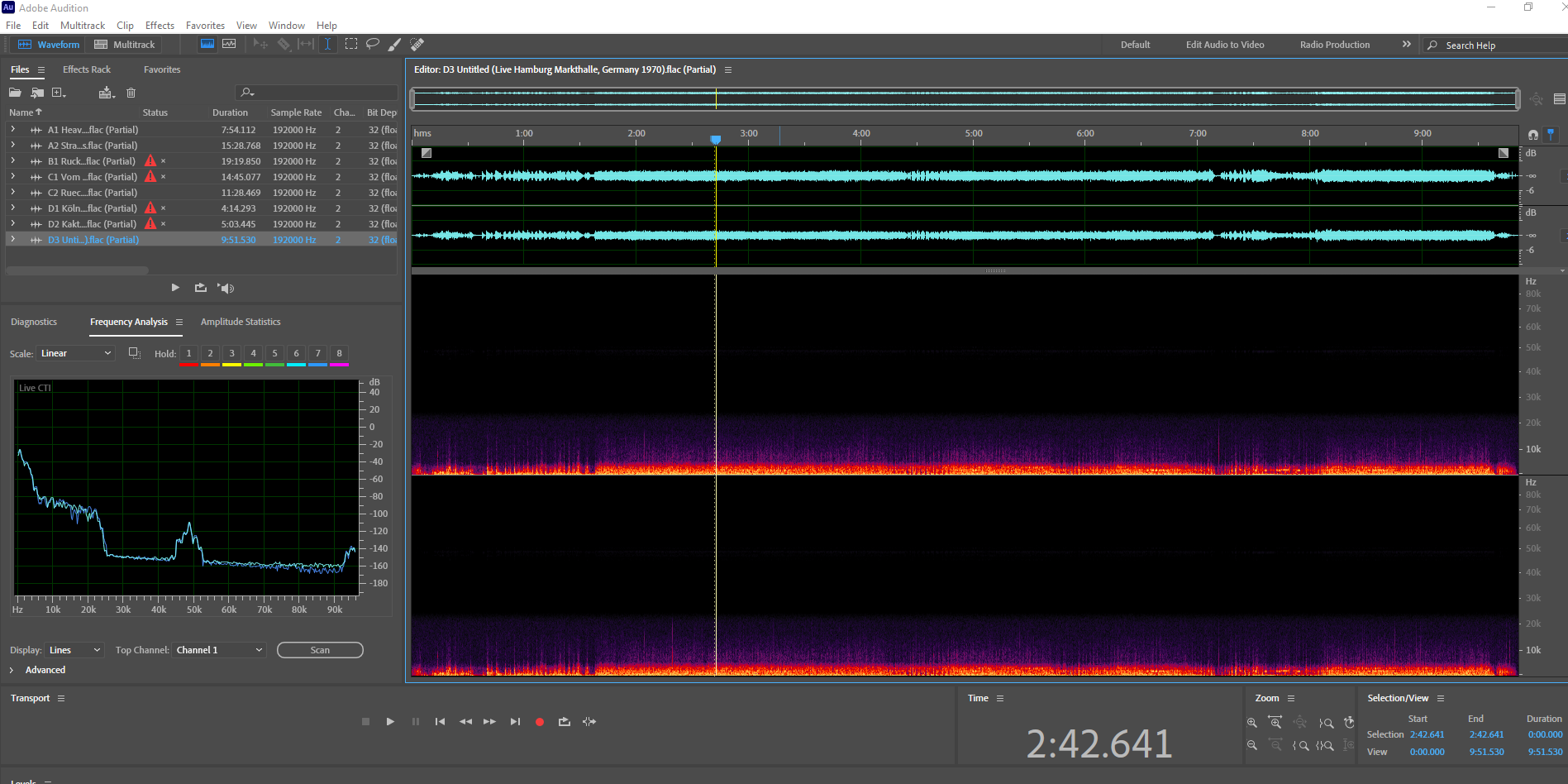Open the Scale dropdown set to Linear
This screenshot has height=784, width=1568.
75,353
